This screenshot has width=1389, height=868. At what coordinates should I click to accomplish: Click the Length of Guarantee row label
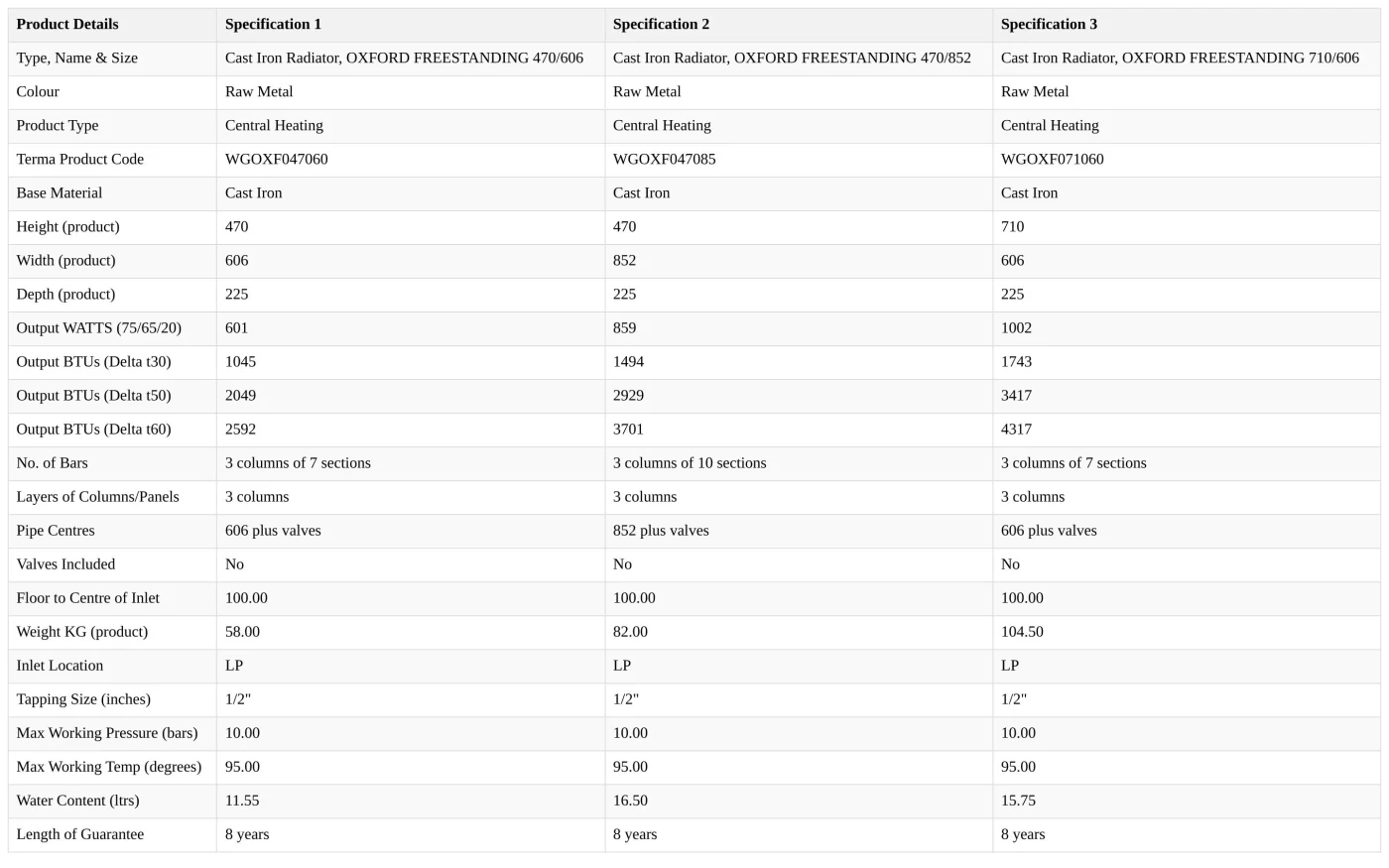(x=80, y=834)
